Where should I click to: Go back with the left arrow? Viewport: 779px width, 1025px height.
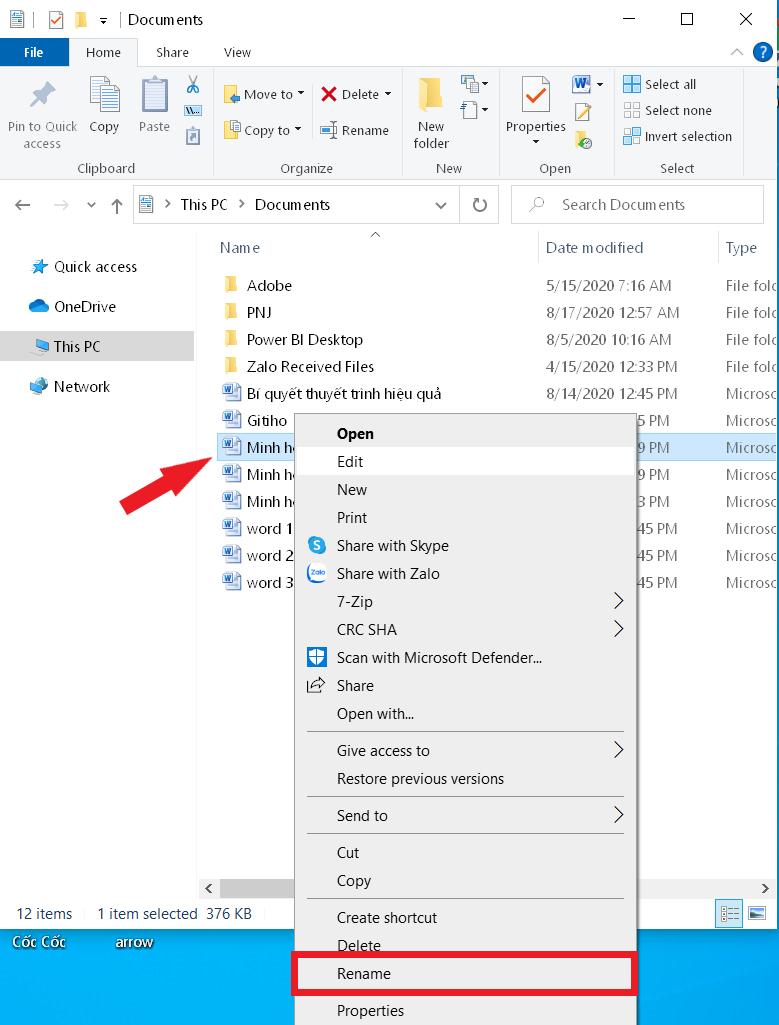pos(23,205)
